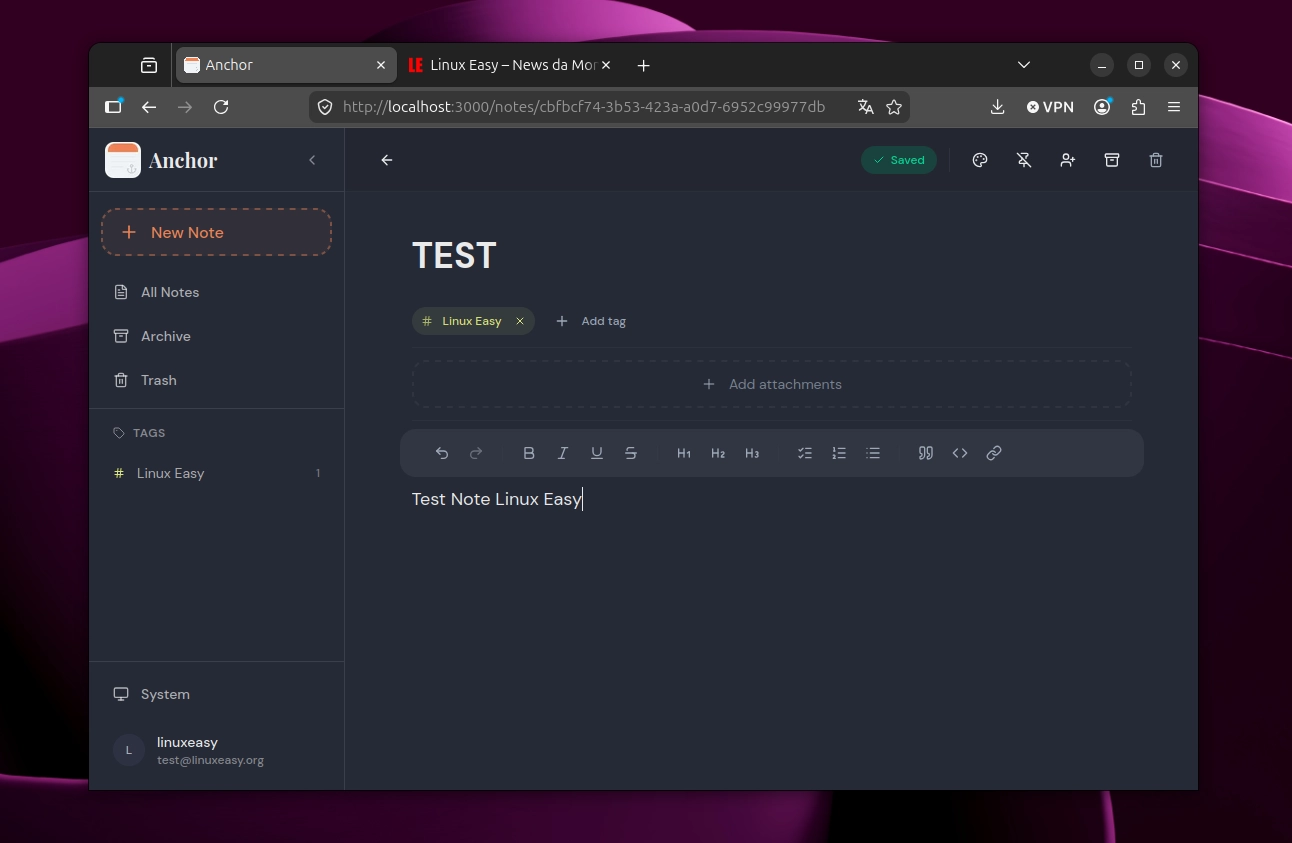Open the Trash section
The image size is (1292, 843).
pos(216,380)
